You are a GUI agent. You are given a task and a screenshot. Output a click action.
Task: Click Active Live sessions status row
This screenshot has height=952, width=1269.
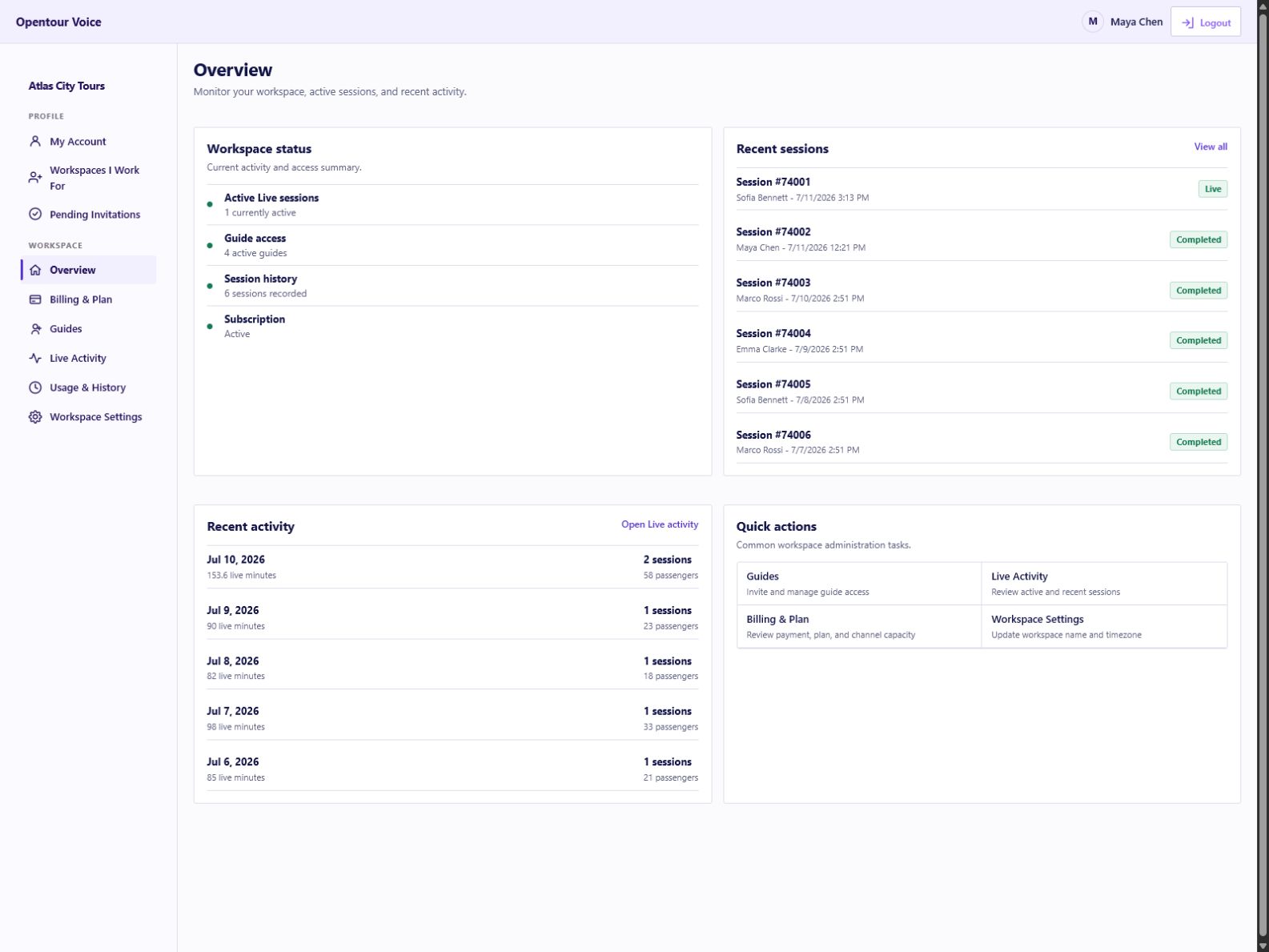coord(452,205)
